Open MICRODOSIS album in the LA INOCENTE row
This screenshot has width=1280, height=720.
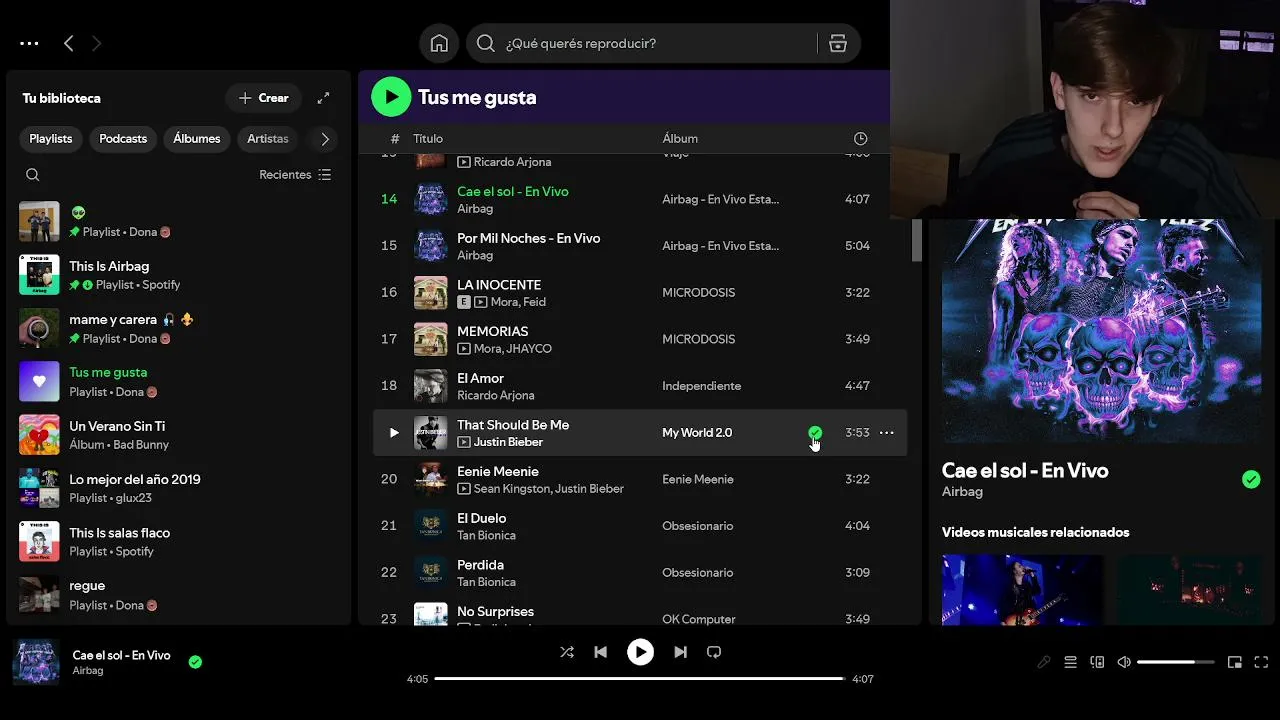(x=699, y=293)
